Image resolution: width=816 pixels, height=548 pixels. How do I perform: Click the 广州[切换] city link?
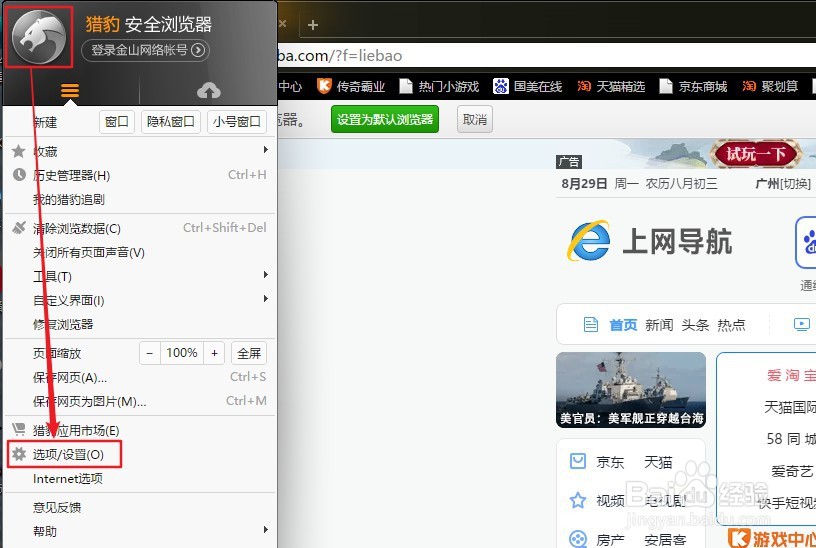(783, 184)
